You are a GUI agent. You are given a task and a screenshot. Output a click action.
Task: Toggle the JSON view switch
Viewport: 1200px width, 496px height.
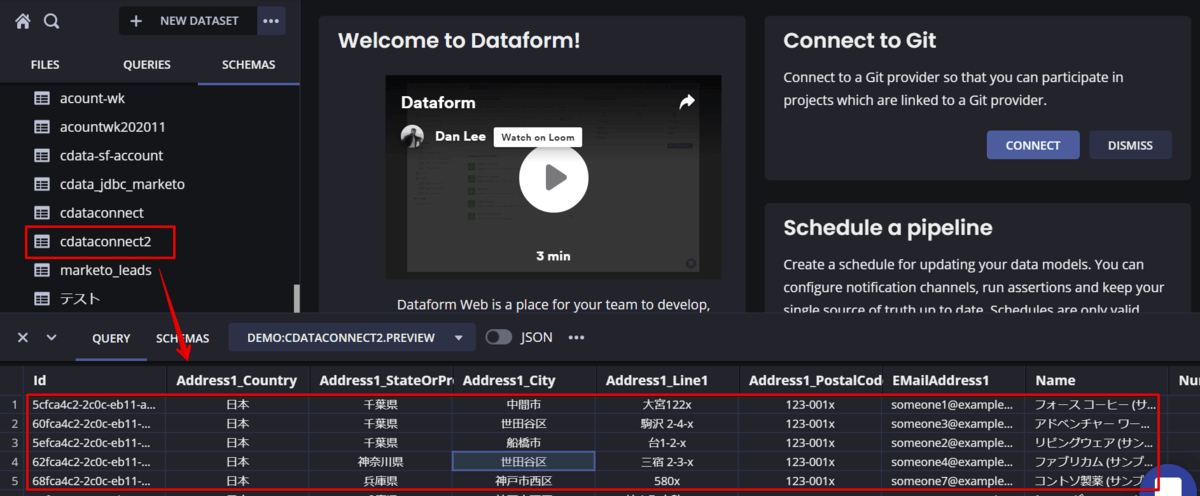pyautogui.click(x=499, y=337)
